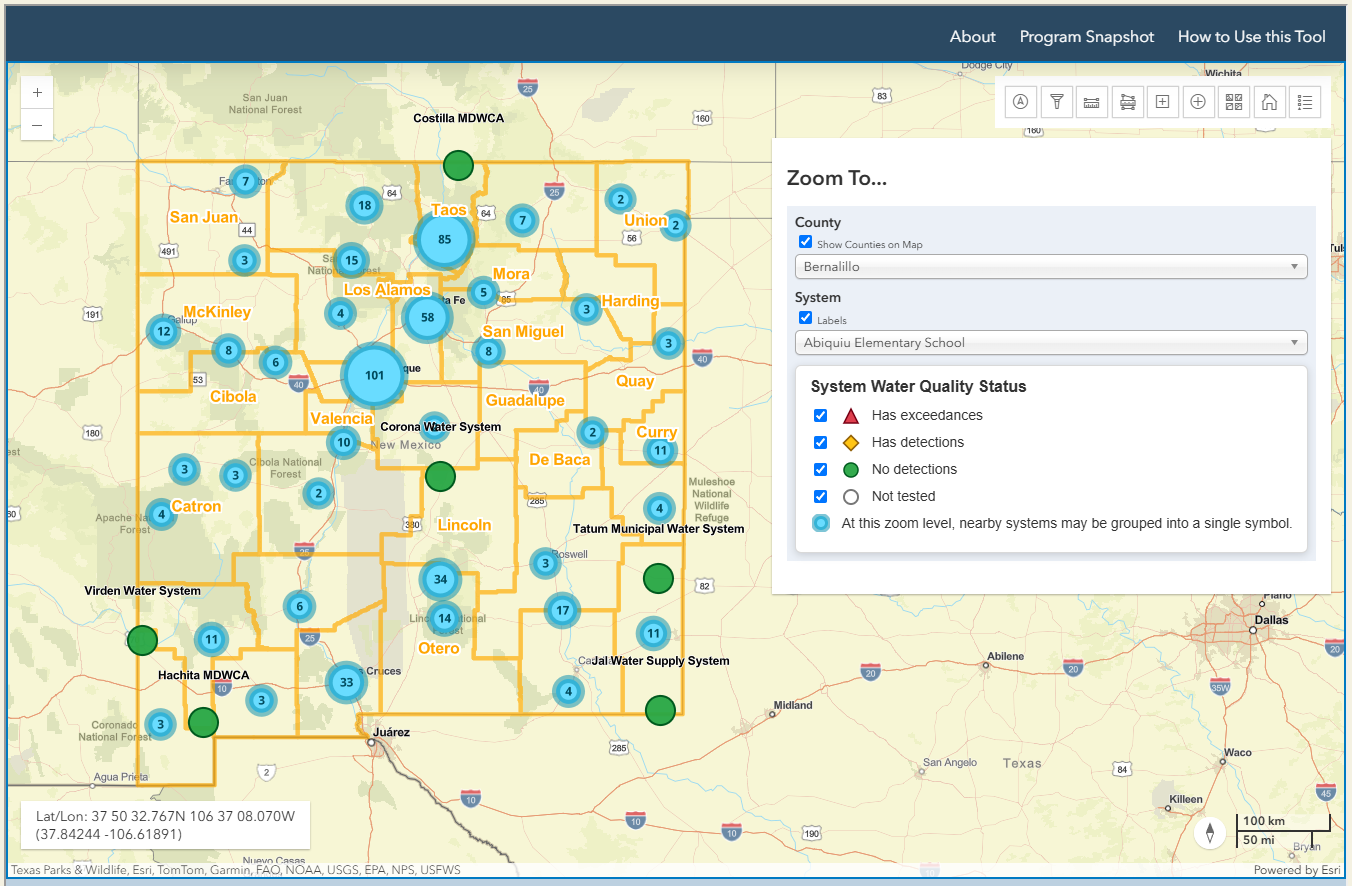This screenshot has height=886, width=1352.
Task: Click the square plus toolbar icon
Action: pos(1162,102)
